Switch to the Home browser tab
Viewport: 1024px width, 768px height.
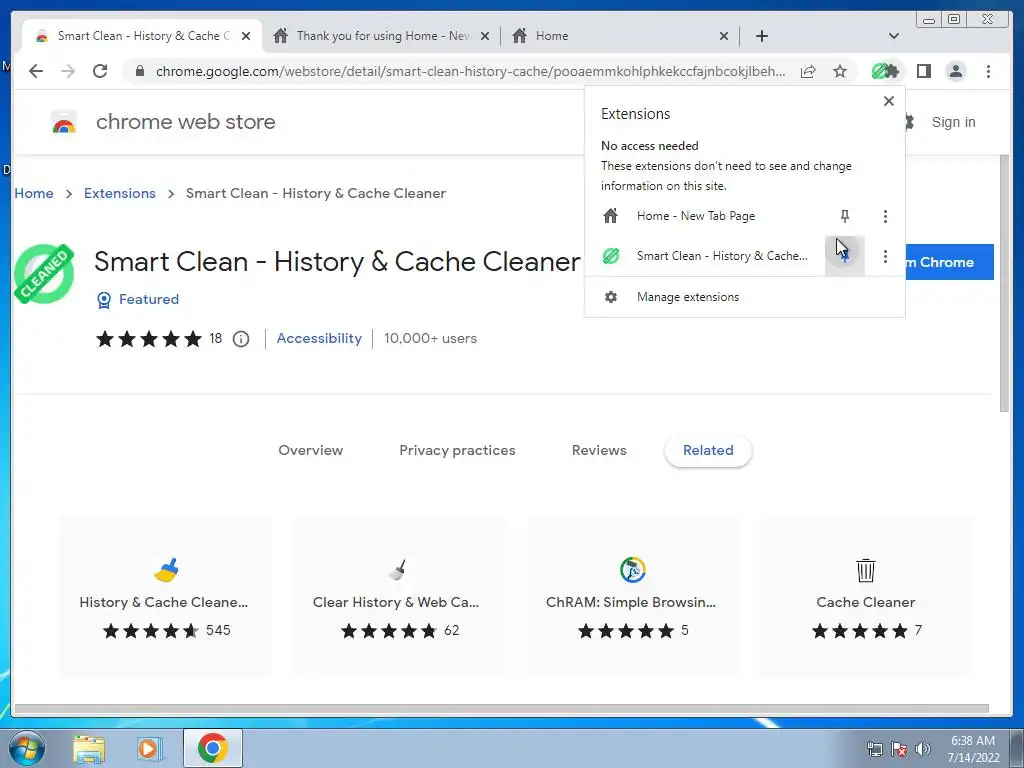coord(620,36)
